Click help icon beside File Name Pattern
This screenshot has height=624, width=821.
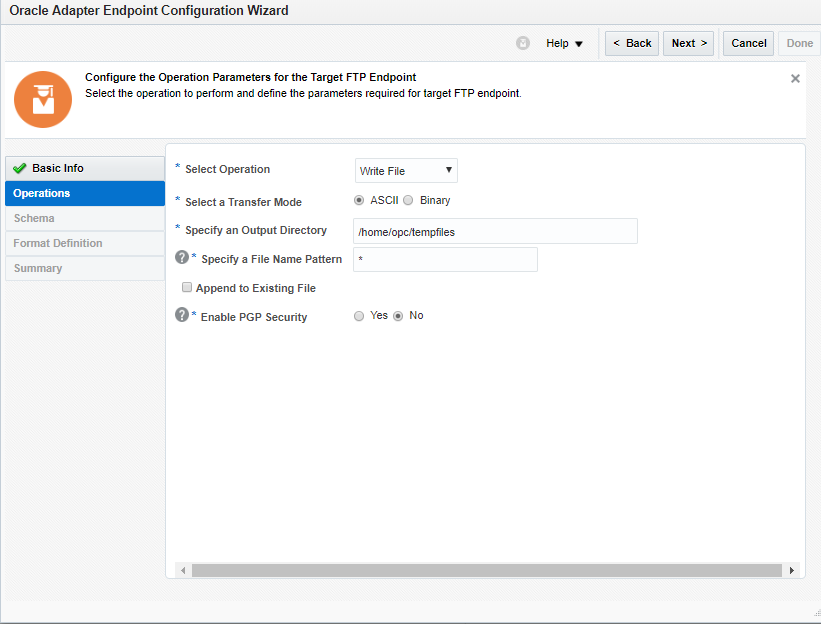(x=182, y=258)
